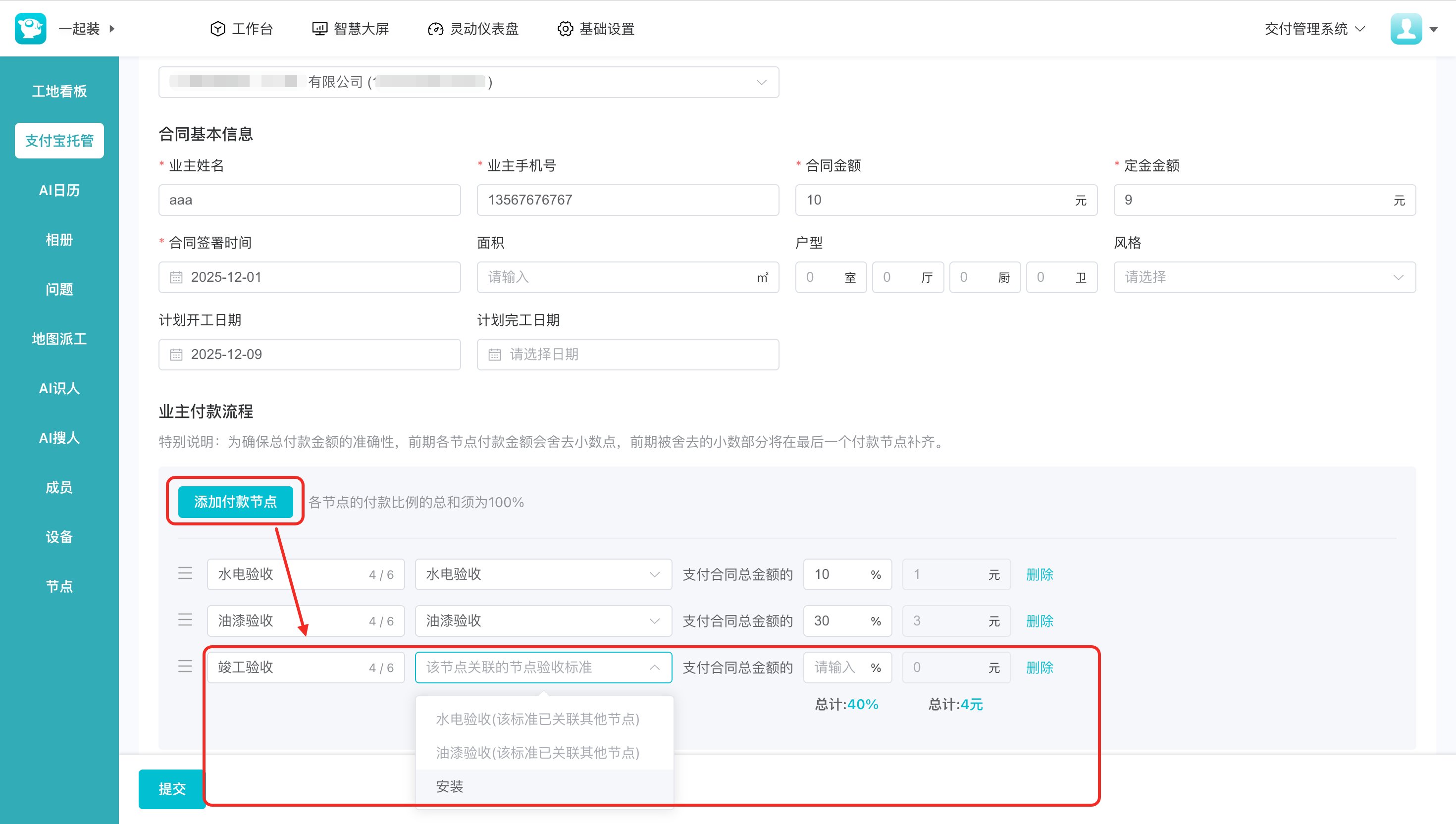The width and height of the screenshot is (1456, 824).
Task: Switch to 工地看板 sidebar tab
Action: 59,91
